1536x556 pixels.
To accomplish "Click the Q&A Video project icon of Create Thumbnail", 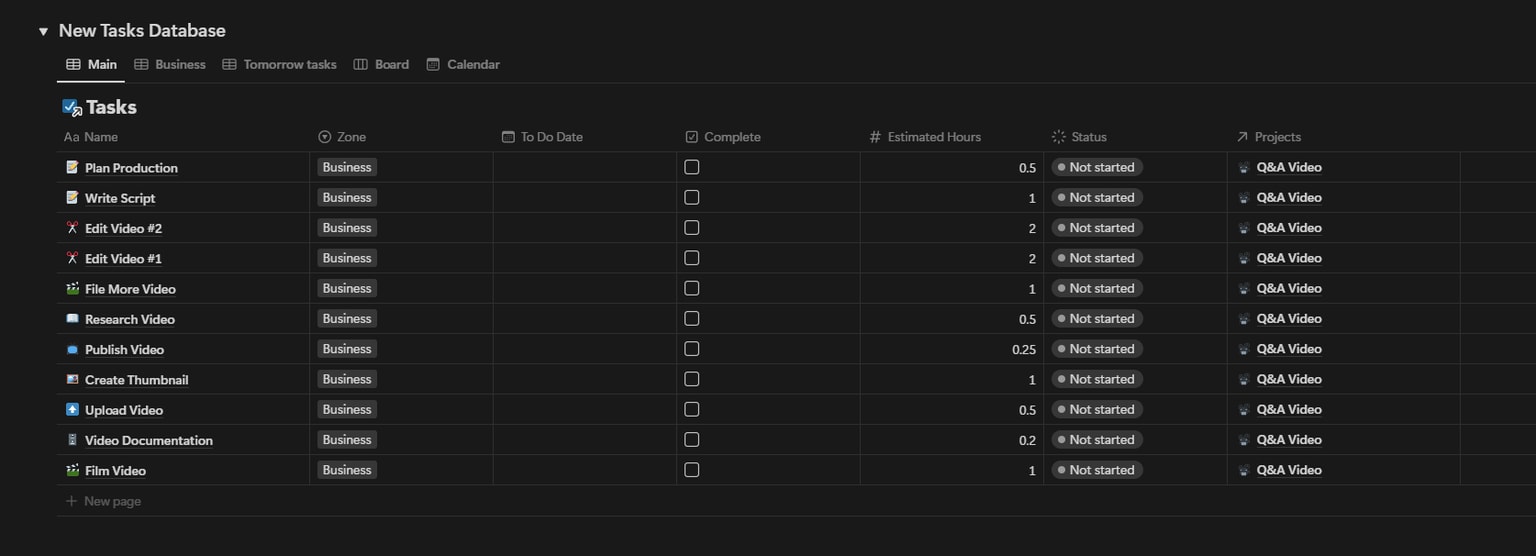I will [x=1244, y=379].
